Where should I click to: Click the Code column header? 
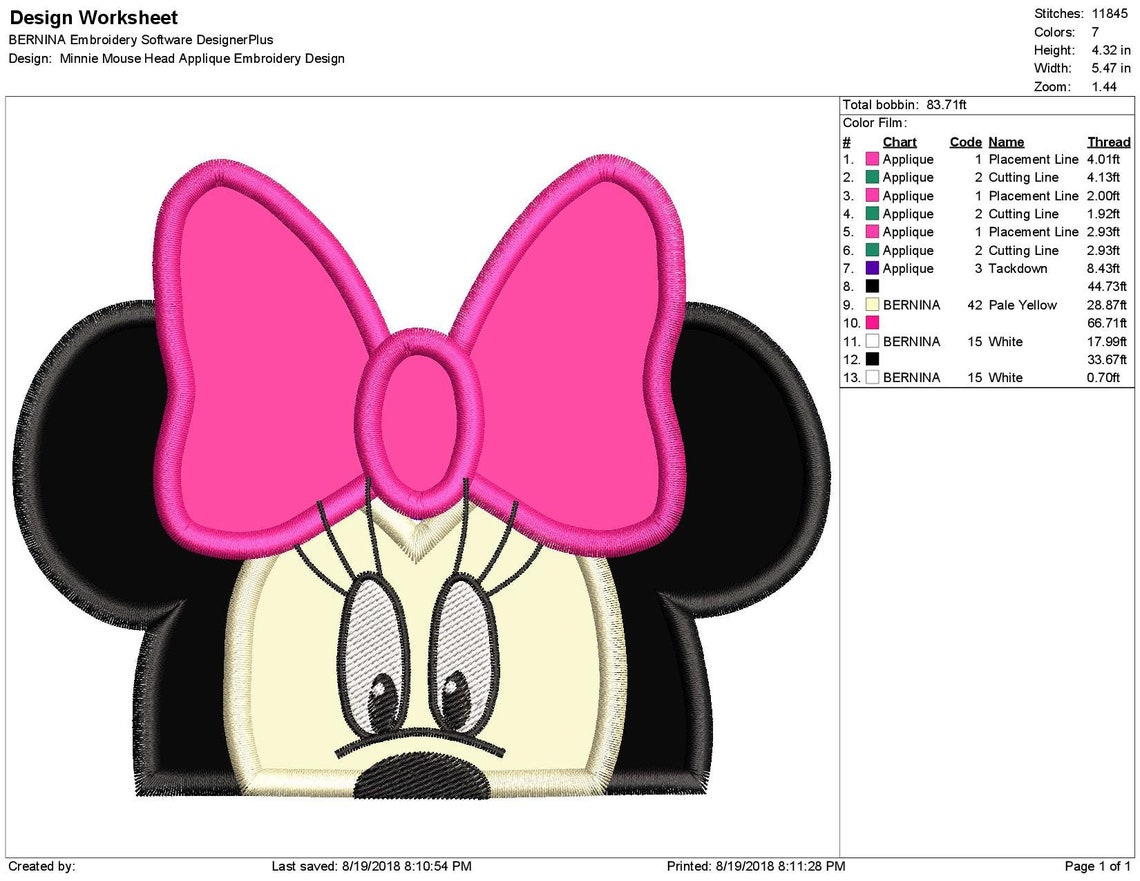965,141
